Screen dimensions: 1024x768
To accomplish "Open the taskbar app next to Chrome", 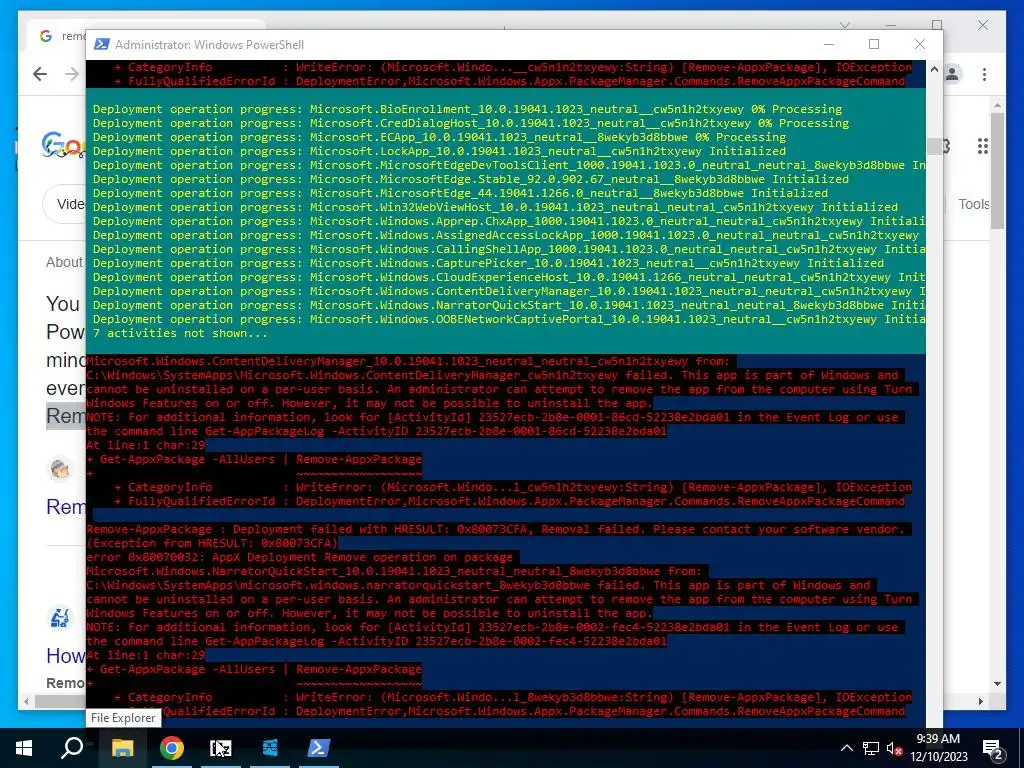I will (x=221, y=748).
